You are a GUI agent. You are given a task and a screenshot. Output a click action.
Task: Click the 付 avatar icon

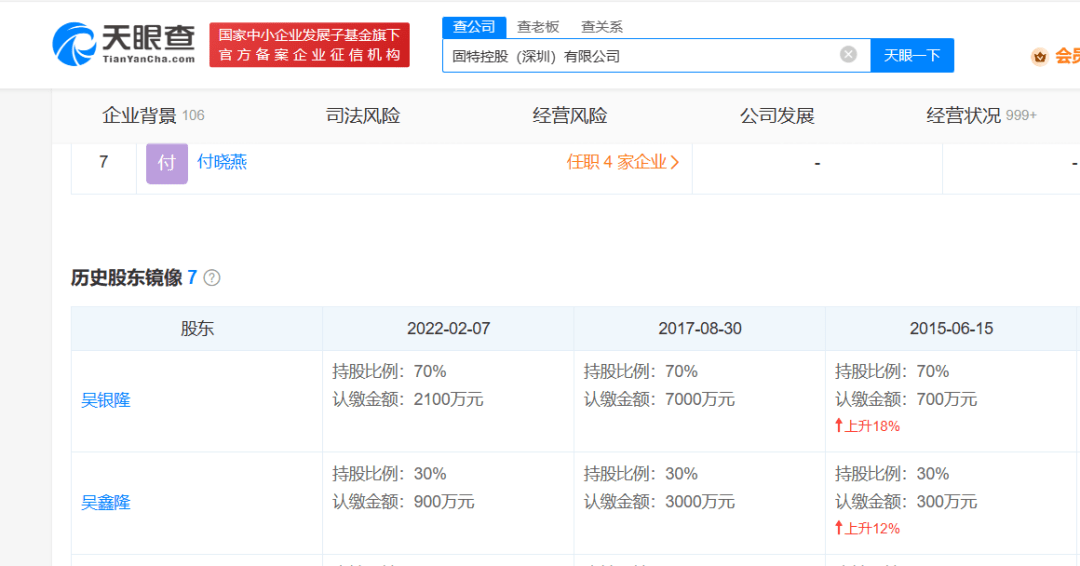(x=167, y=163)
